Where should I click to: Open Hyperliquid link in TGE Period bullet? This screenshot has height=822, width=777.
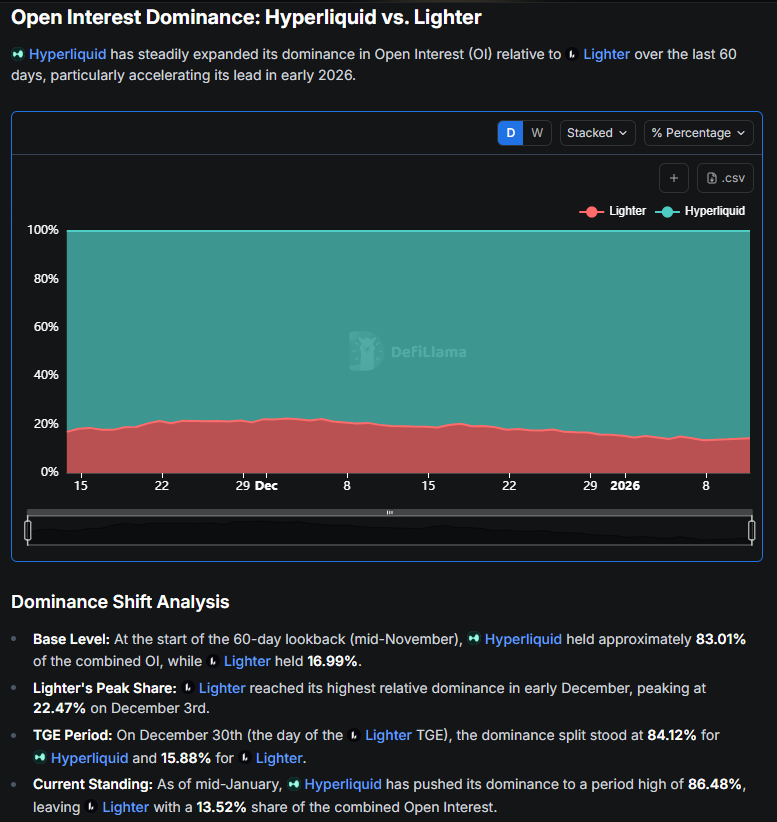(90, 758)
